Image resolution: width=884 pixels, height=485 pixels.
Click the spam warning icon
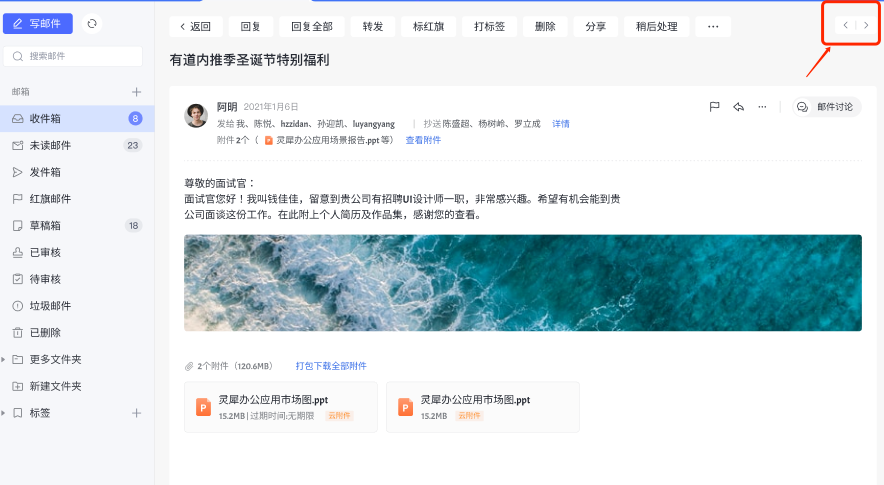18,306
